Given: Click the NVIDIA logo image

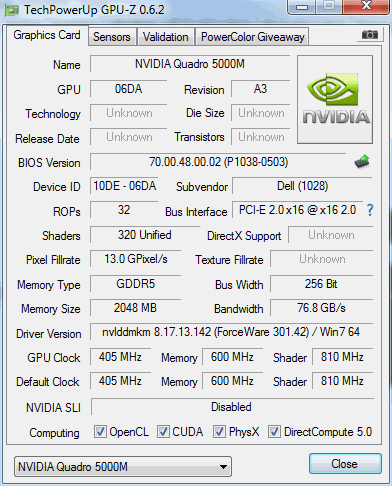Looking at the screenshot, I should pyautogui.click(x=335, y=100).
